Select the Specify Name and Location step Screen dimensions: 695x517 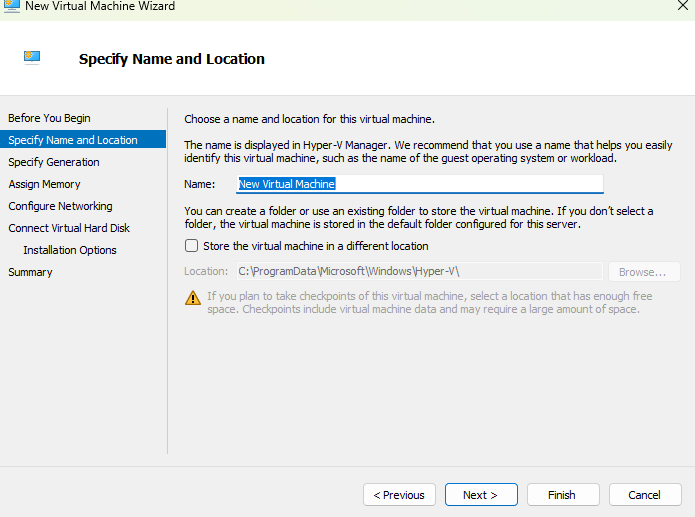pos(73,140)
